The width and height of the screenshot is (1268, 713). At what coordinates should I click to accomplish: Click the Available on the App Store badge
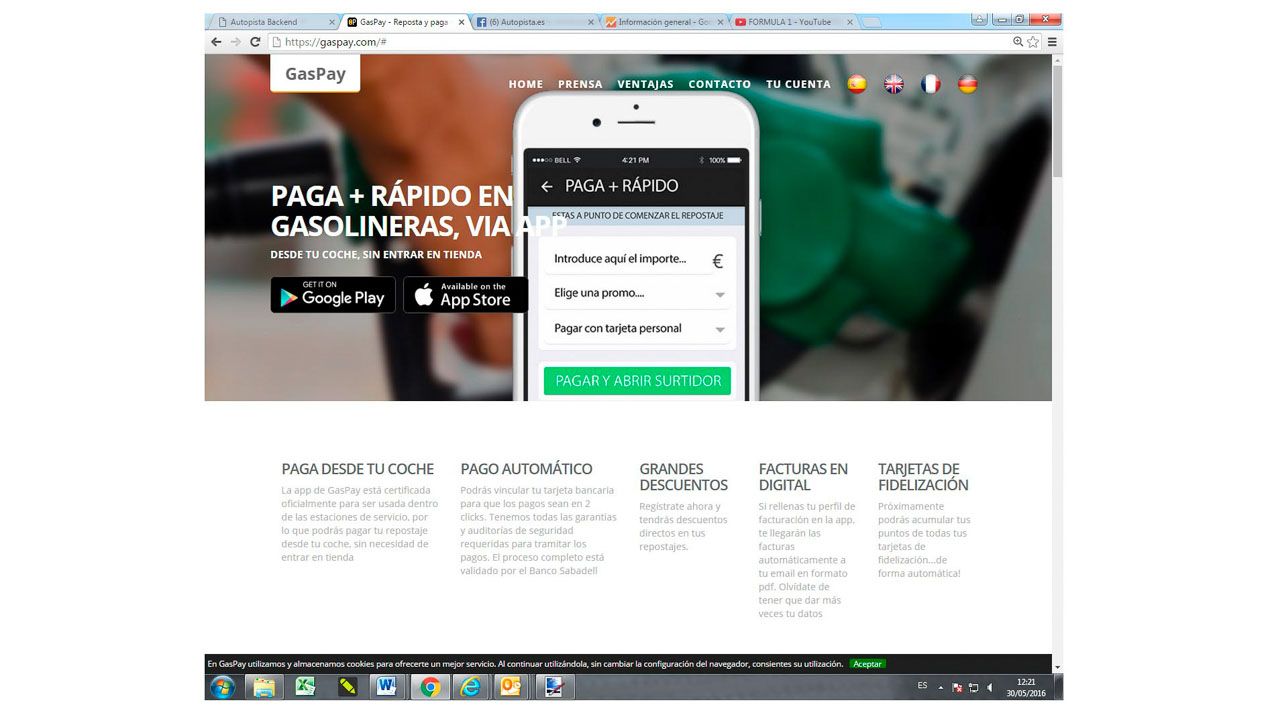click(x=465, y=295)
